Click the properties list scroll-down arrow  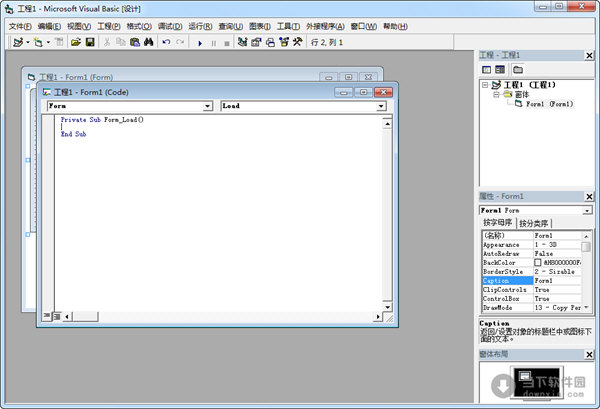[586, 308]
